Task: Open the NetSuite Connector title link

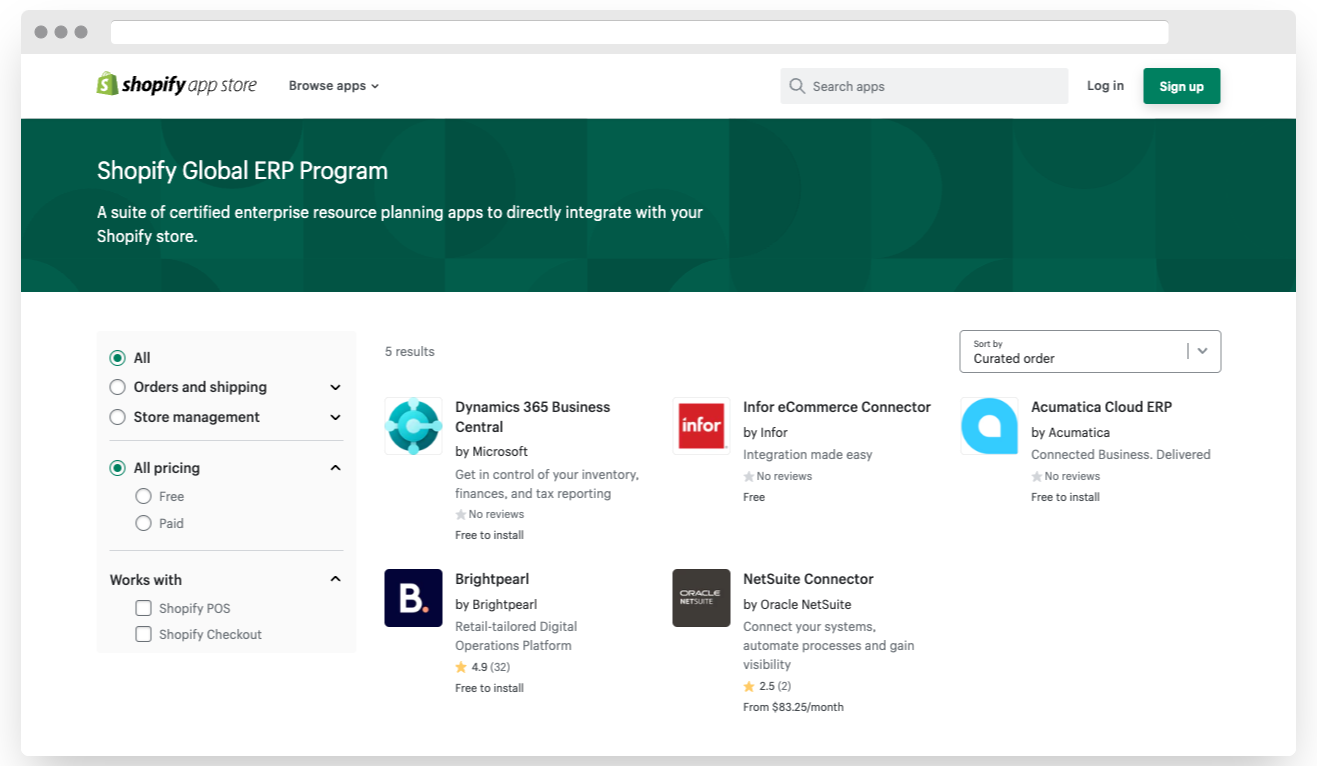Action: (808, 579)
